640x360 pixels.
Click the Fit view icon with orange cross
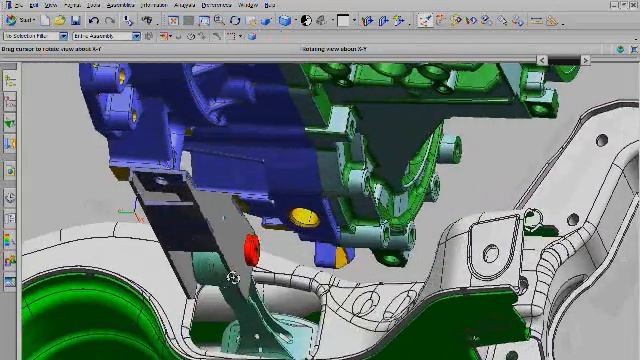coord(173,20)
